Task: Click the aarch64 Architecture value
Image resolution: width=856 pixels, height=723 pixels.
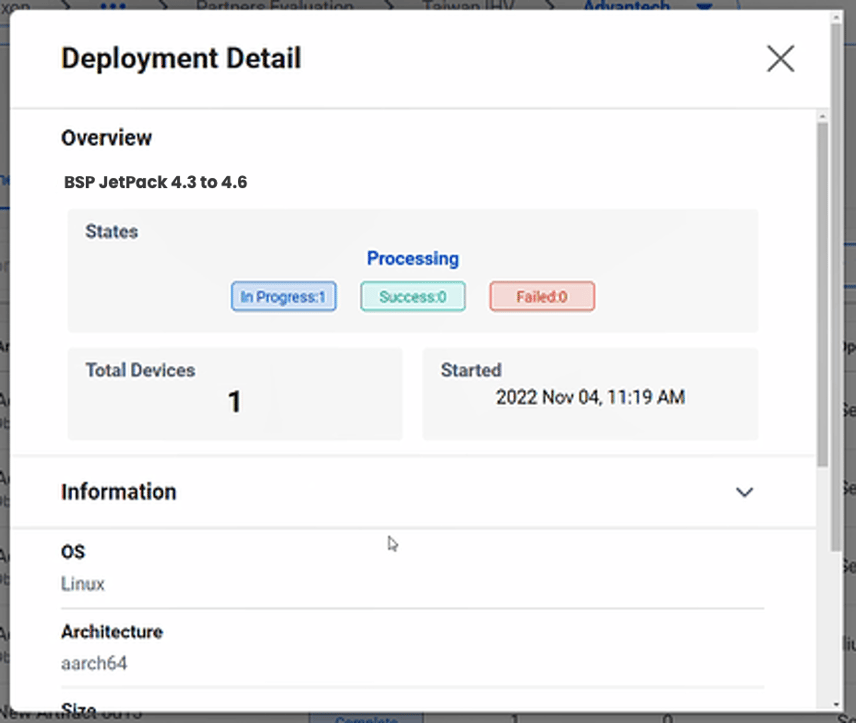Action: pos(94,663)
